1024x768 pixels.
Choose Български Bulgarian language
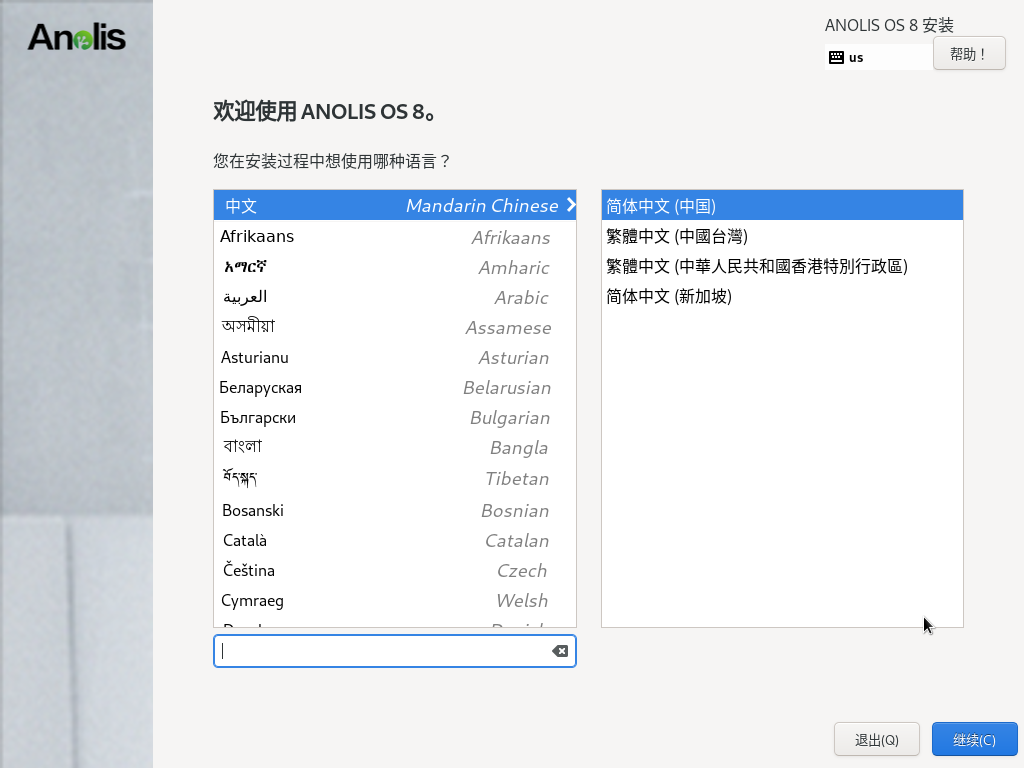pyautogui.click(x=394, y=417)
